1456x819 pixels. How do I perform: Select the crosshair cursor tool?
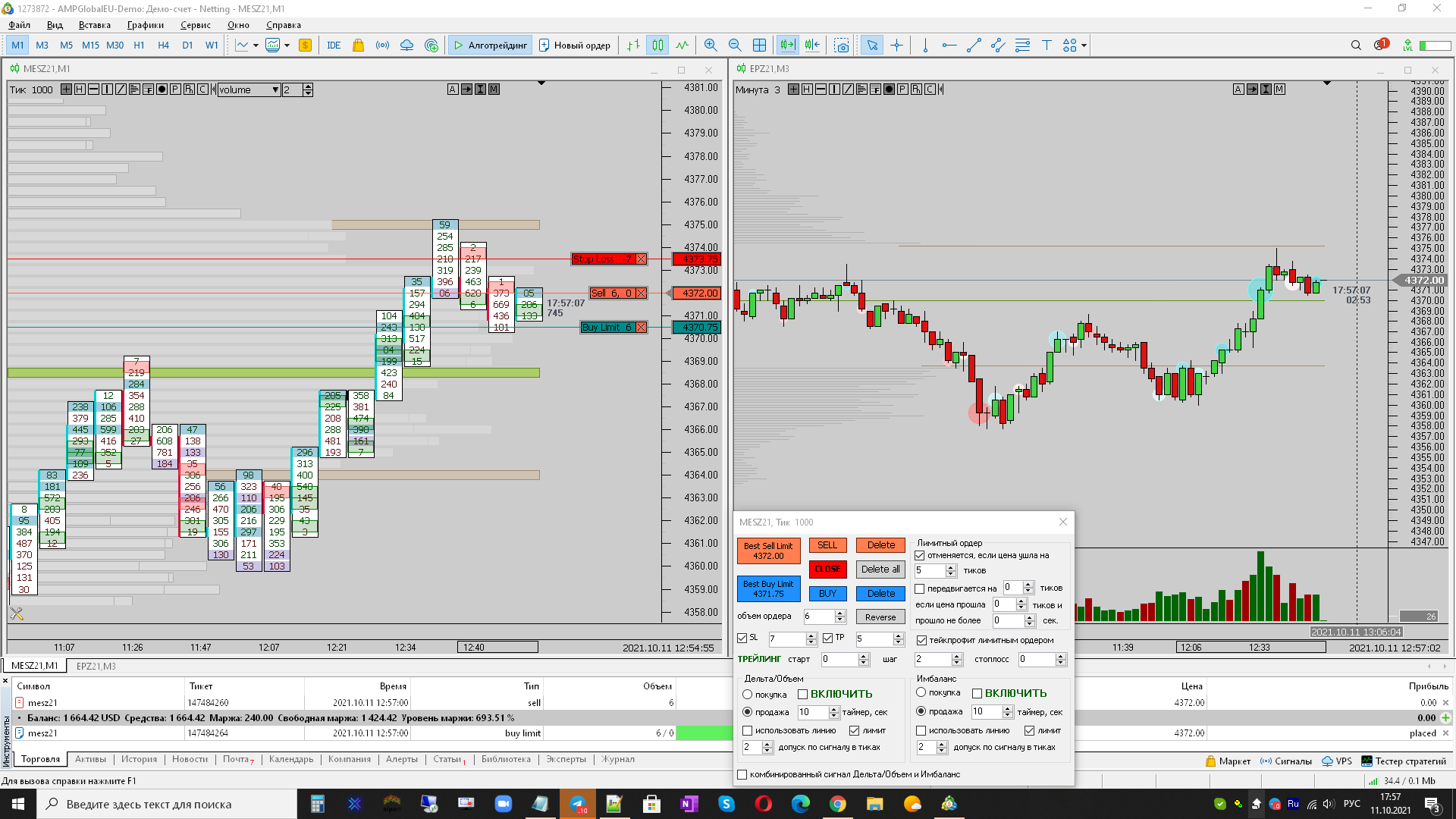[x=896, y=45]
